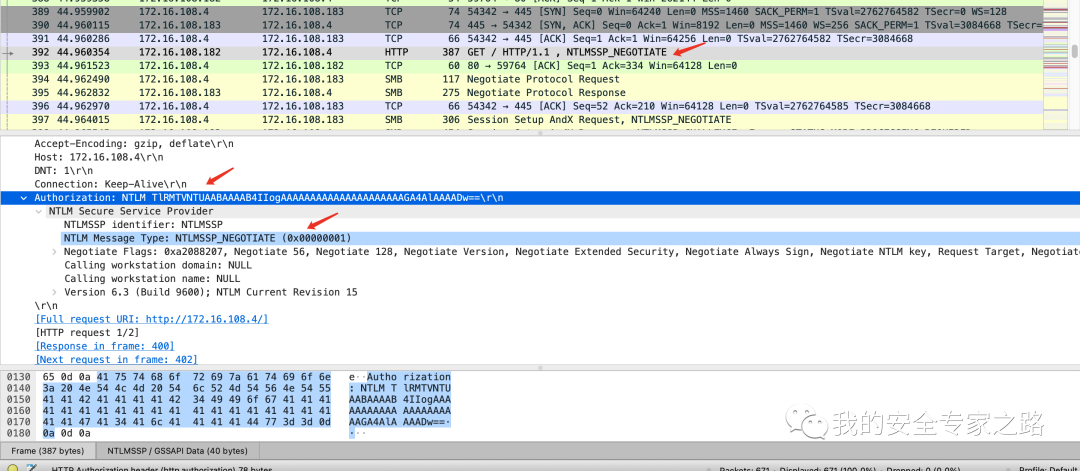
Task: Collapse the Authorization NTLM header tree
Action: click(x=25, y=198)
